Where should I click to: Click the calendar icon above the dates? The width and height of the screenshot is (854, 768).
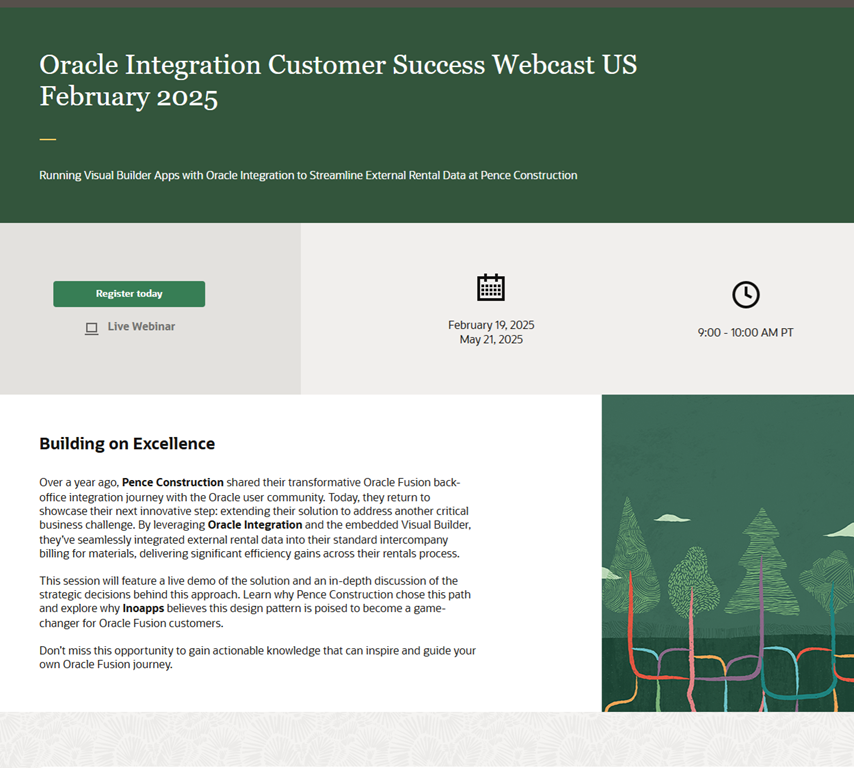(x=491, y=287)
